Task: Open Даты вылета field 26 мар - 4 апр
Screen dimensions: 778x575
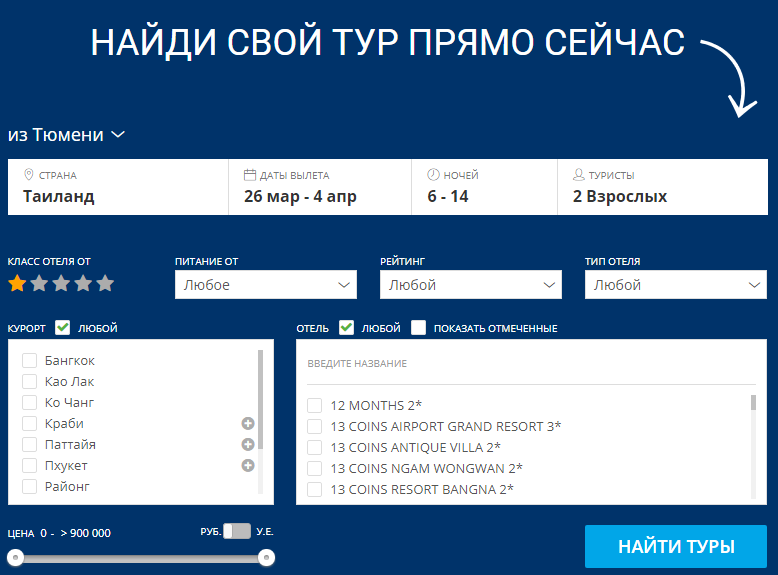Action: 320,187
